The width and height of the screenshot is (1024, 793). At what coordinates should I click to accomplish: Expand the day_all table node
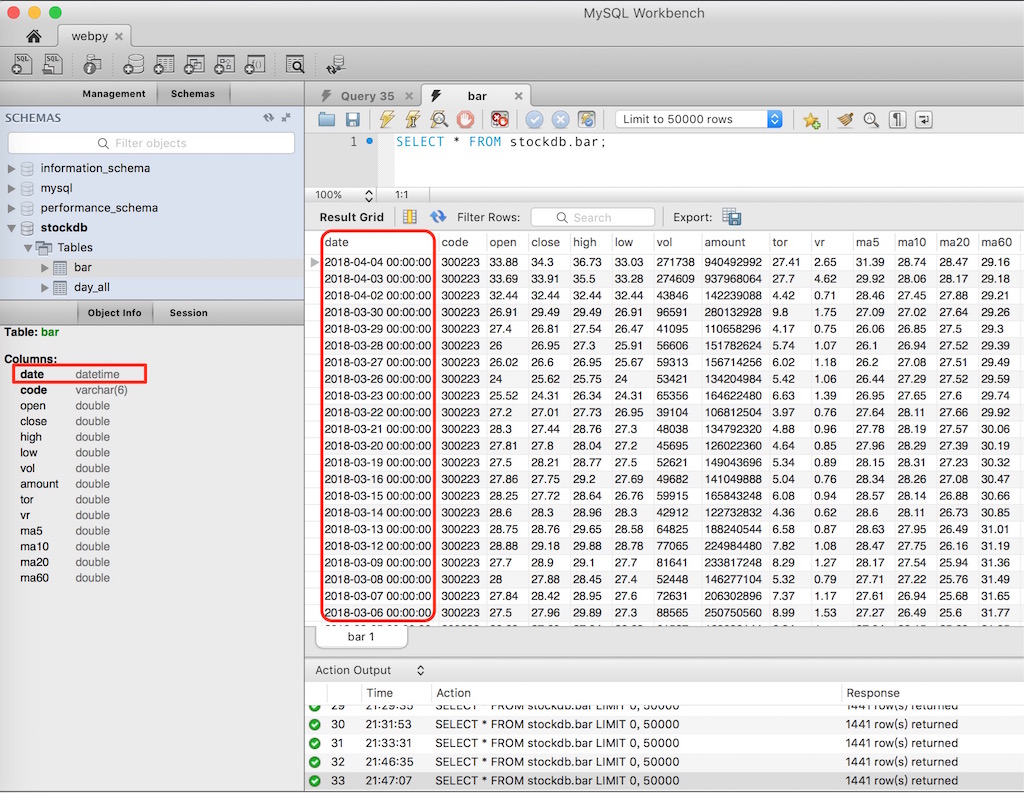[45, 287]
